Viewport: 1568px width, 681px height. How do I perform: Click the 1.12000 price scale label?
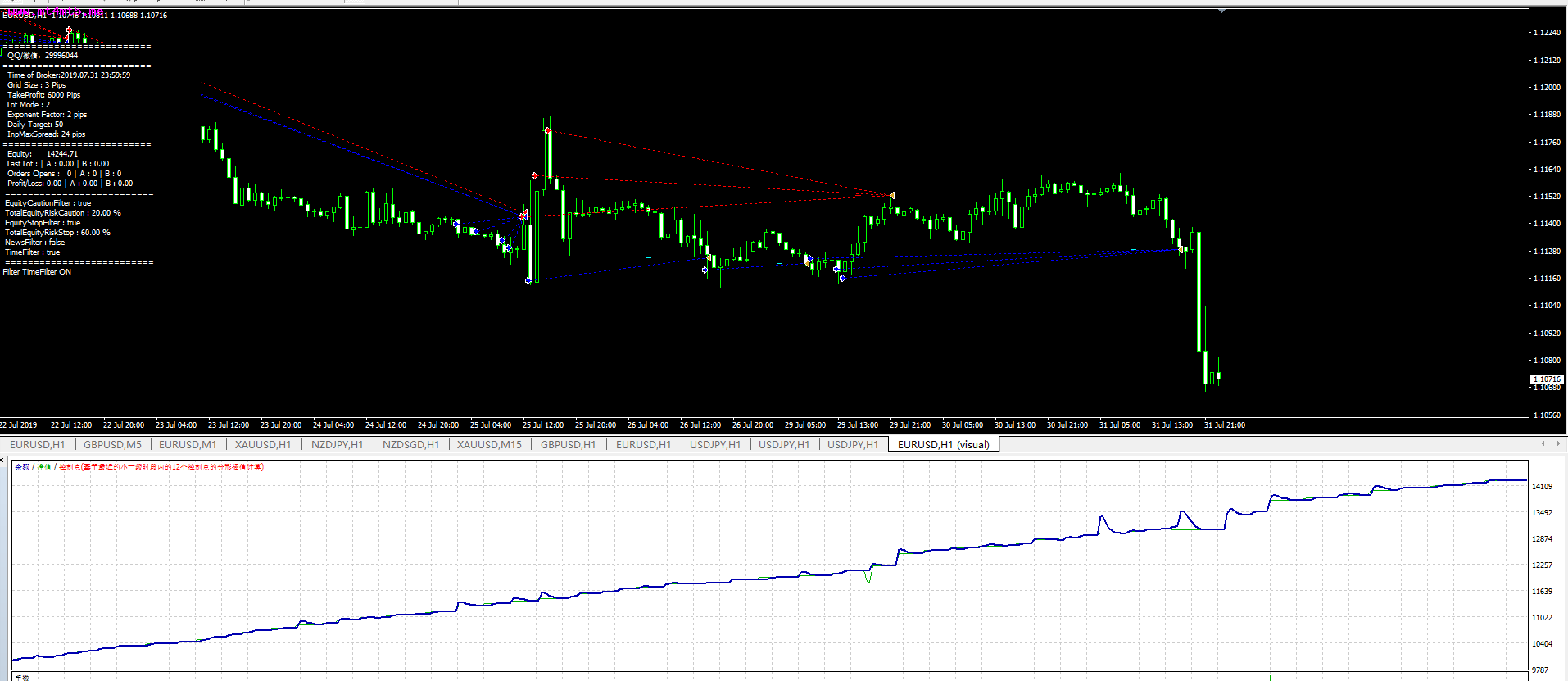pos(1547,87)
